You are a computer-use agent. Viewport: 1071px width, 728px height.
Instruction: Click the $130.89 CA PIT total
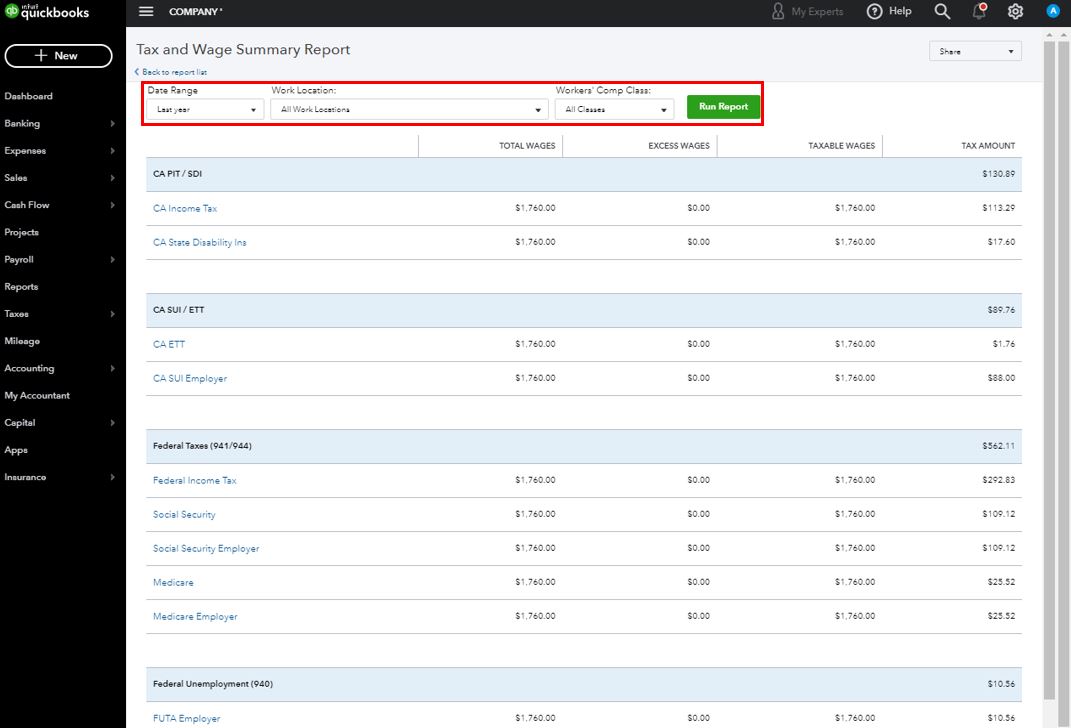pos(998,174)
